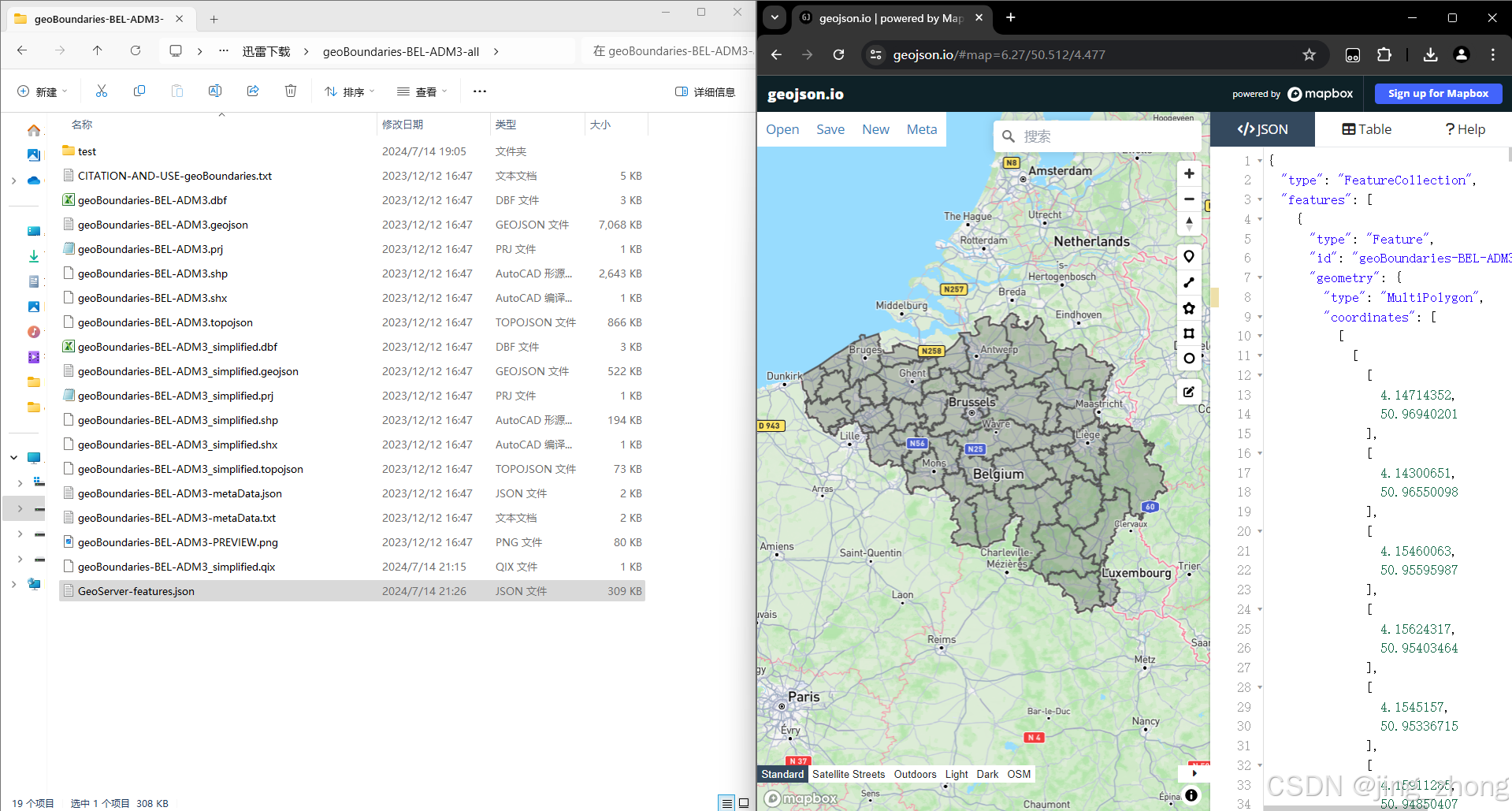1512x811 pixels.
Task: Zoom in on the map with plus
Action: click(1189, 173)
